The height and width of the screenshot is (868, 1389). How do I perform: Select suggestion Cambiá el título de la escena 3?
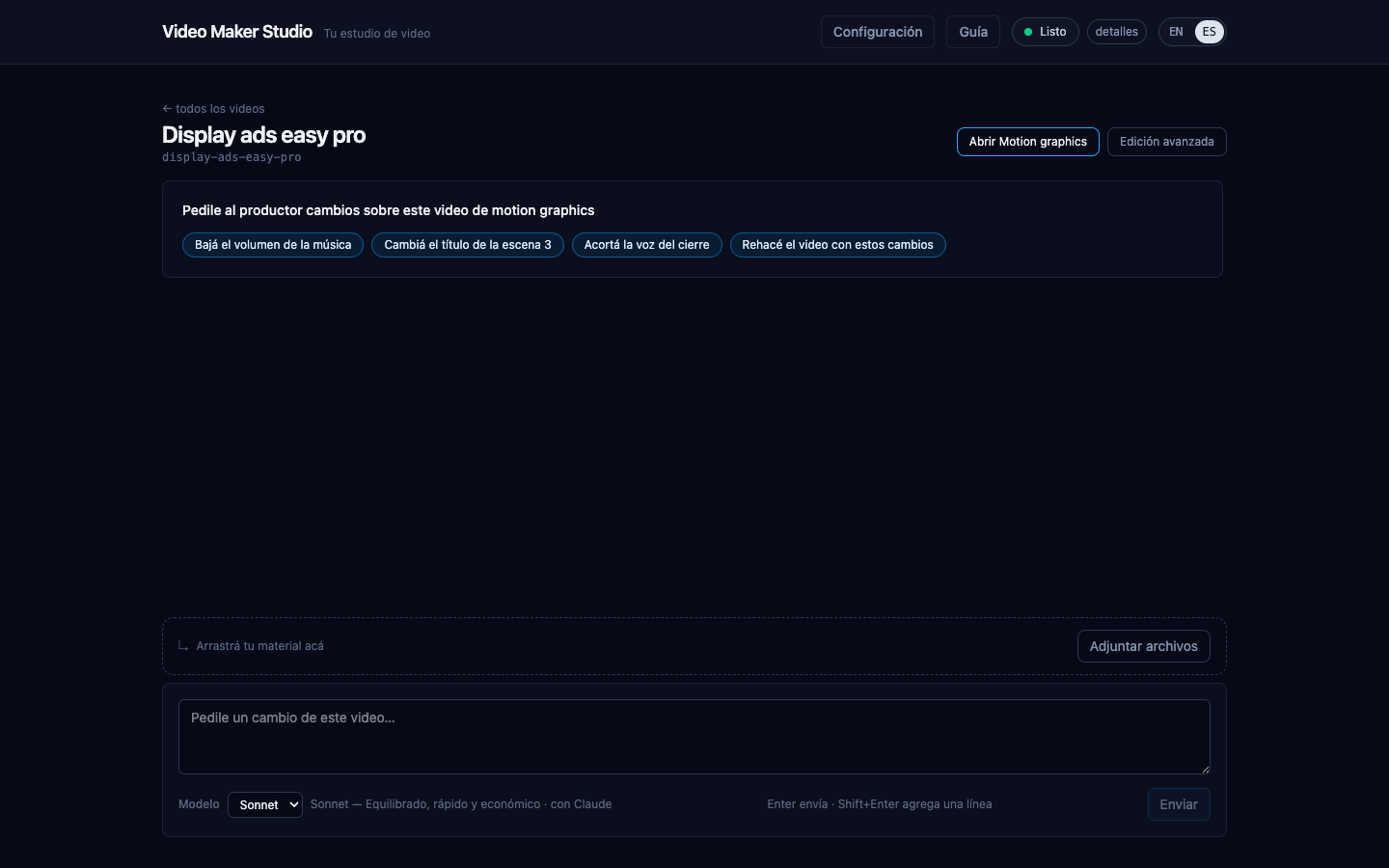[x=468, y=245]
